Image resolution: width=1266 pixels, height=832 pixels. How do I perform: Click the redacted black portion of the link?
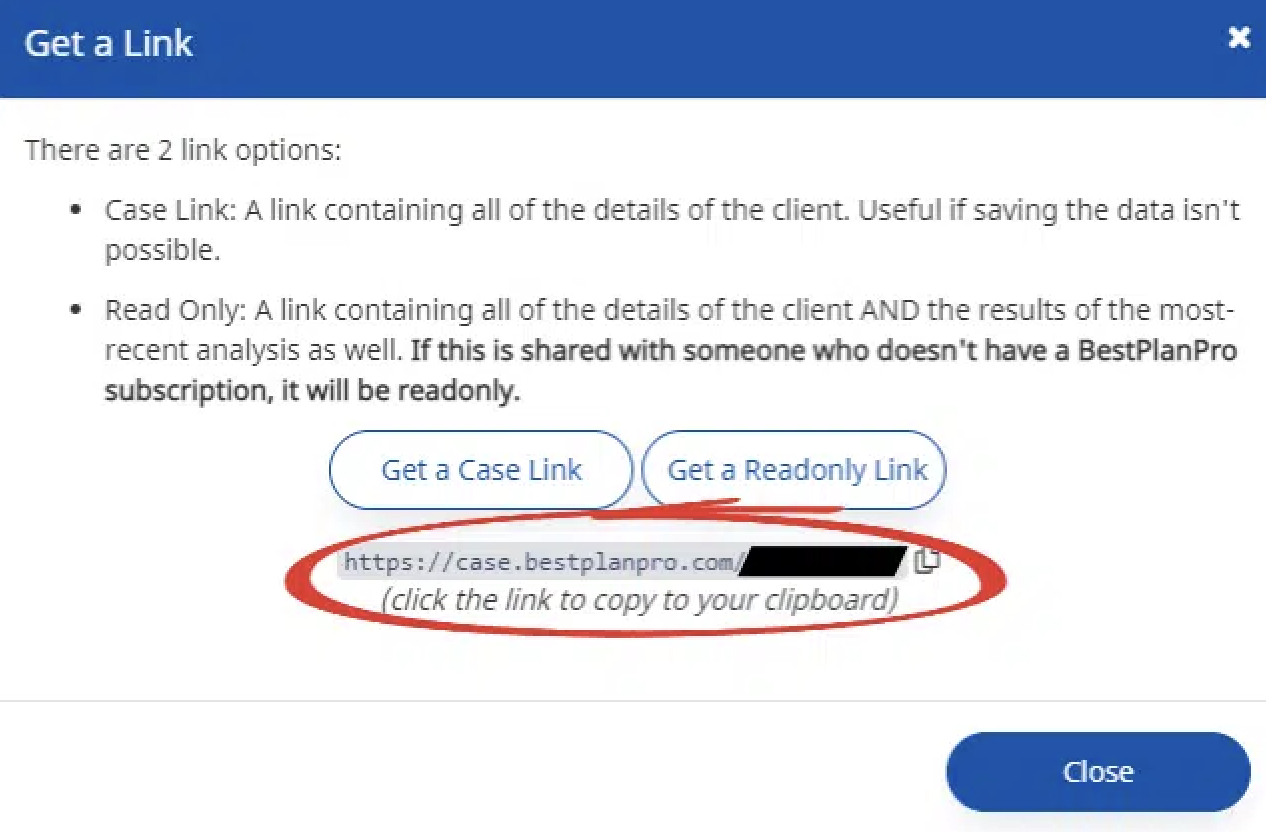point(823,563)
